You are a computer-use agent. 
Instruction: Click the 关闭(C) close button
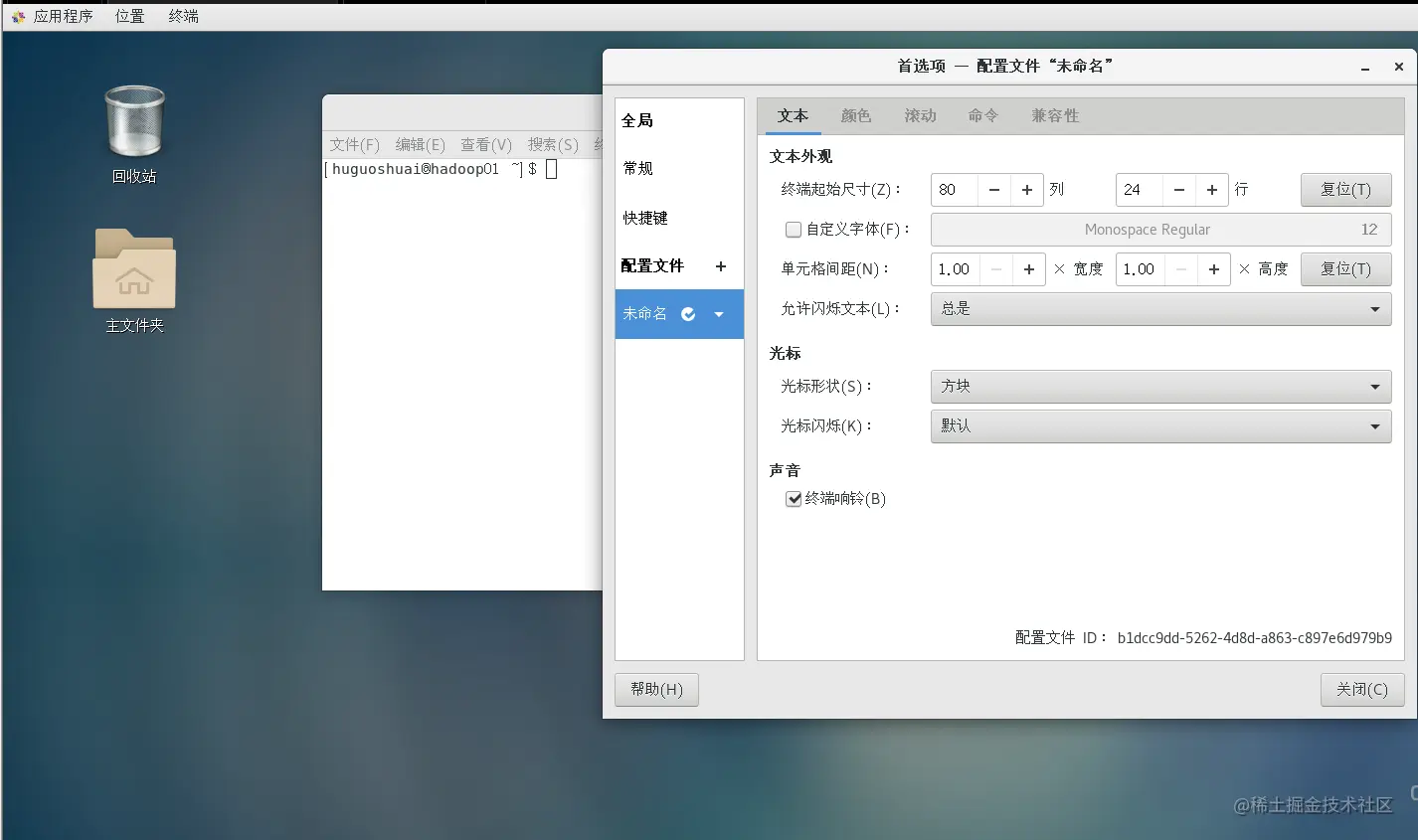(1362, 689)
